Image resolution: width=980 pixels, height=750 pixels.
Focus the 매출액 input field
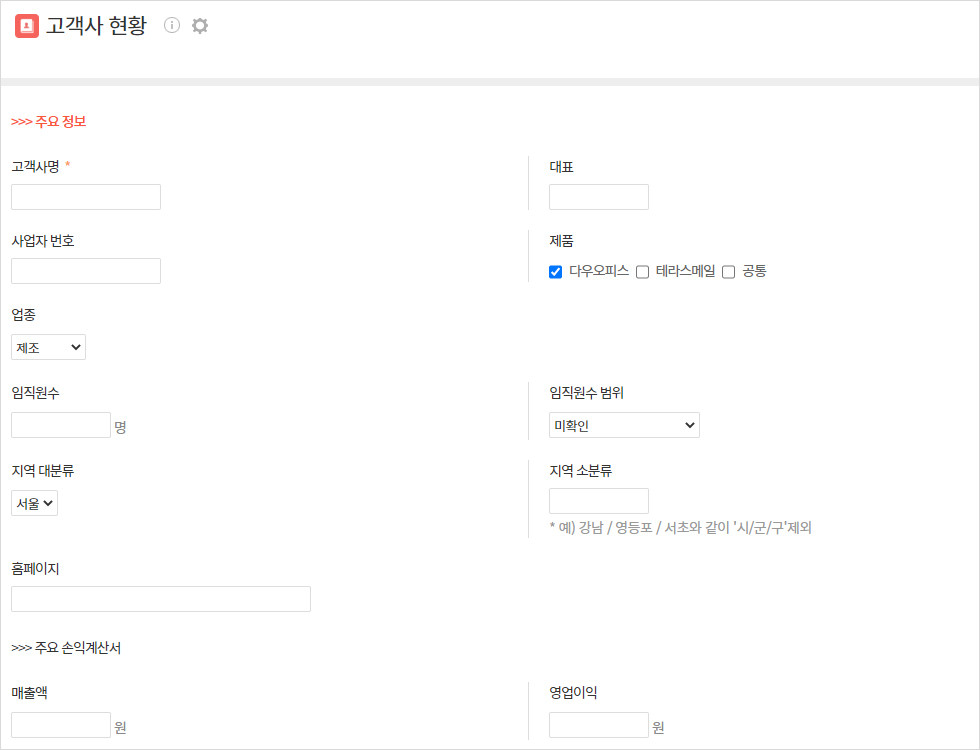[61, 725]
